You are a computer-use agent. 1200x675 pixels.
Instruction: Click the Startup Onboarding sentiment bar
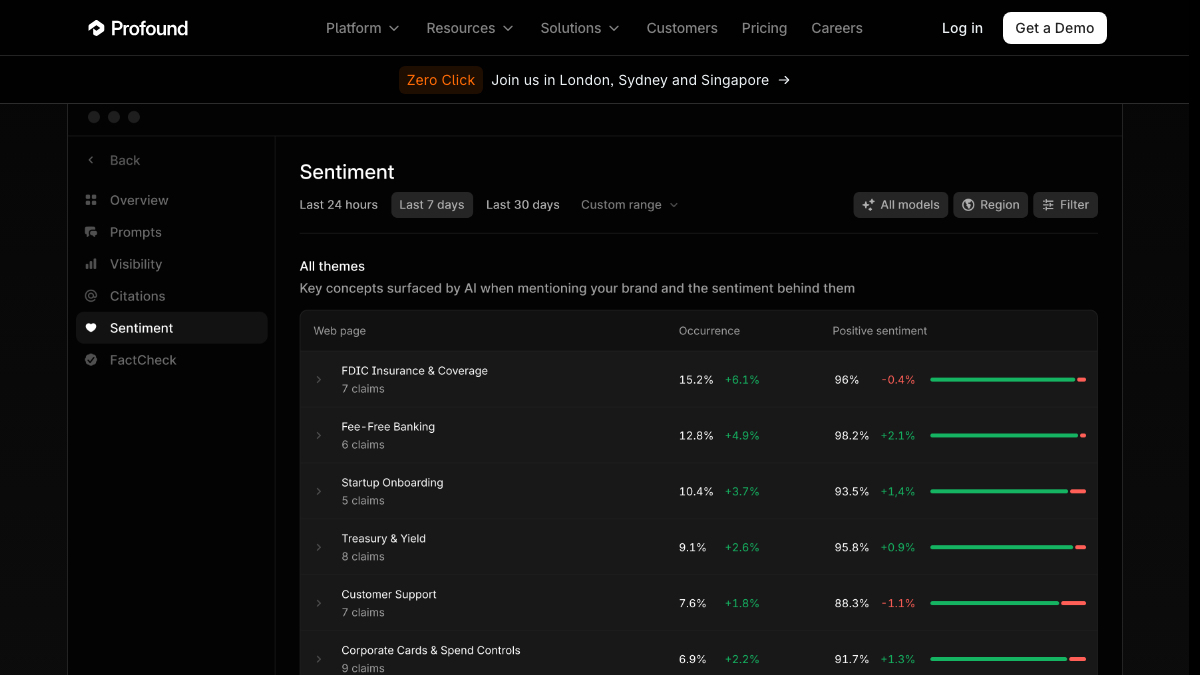click(x=1008, y=492)
